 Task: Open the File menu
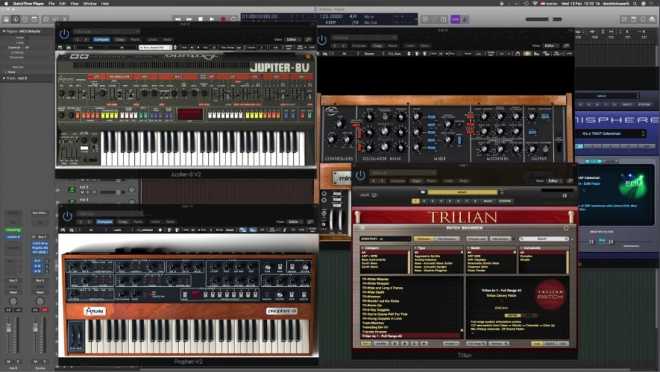tap(52, 3)
